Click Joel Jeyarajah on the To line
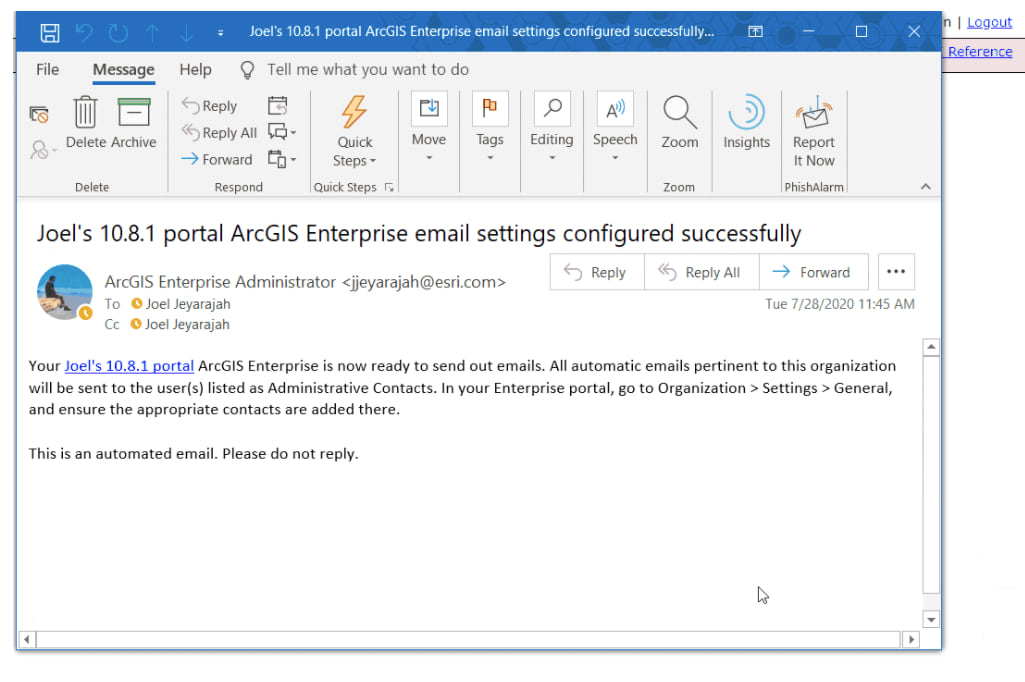This screenshot has height=682, width=1025. coord(188,304)
